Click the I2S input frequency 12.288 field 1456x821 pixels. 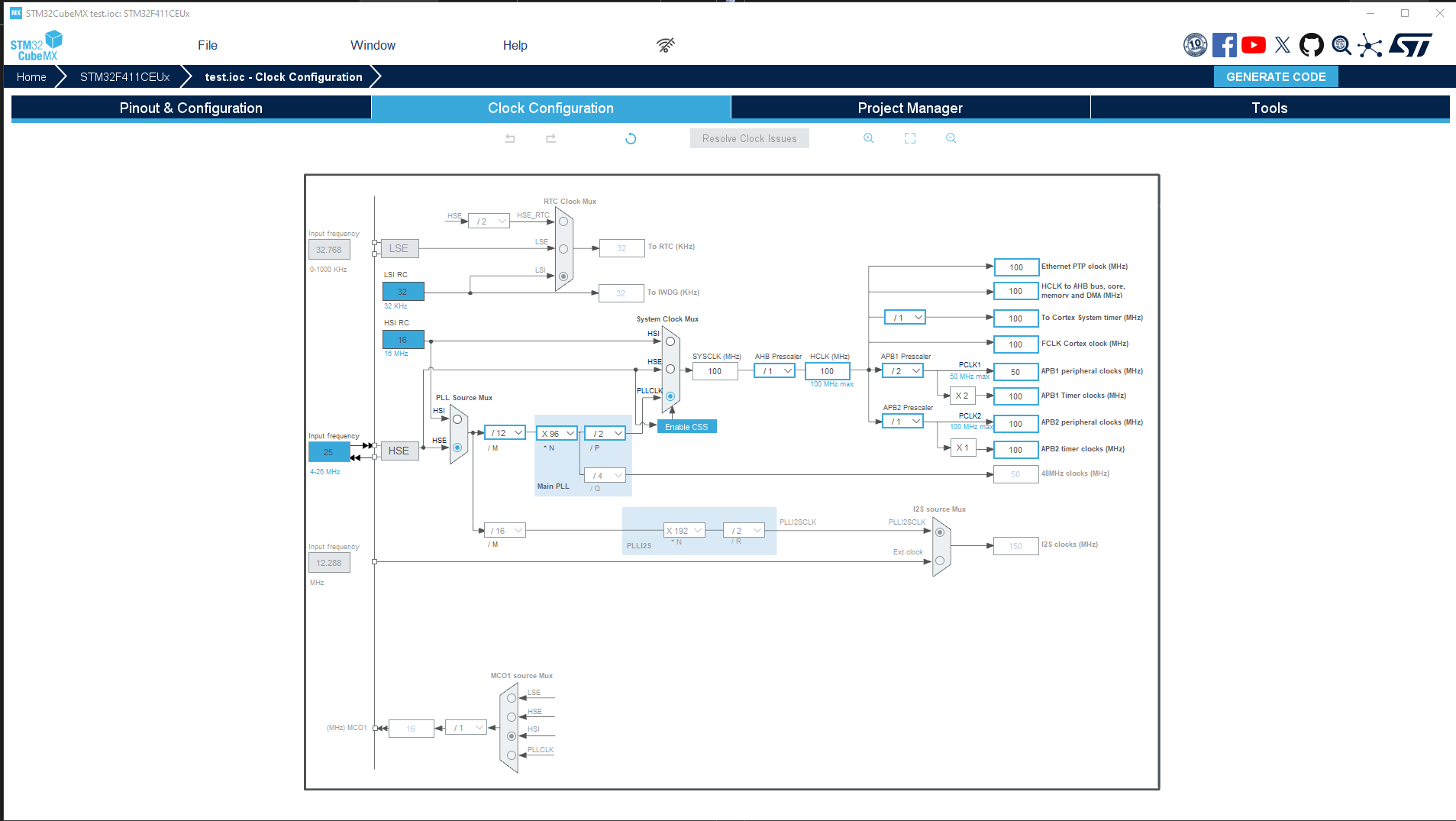click(x=329, y=563)
